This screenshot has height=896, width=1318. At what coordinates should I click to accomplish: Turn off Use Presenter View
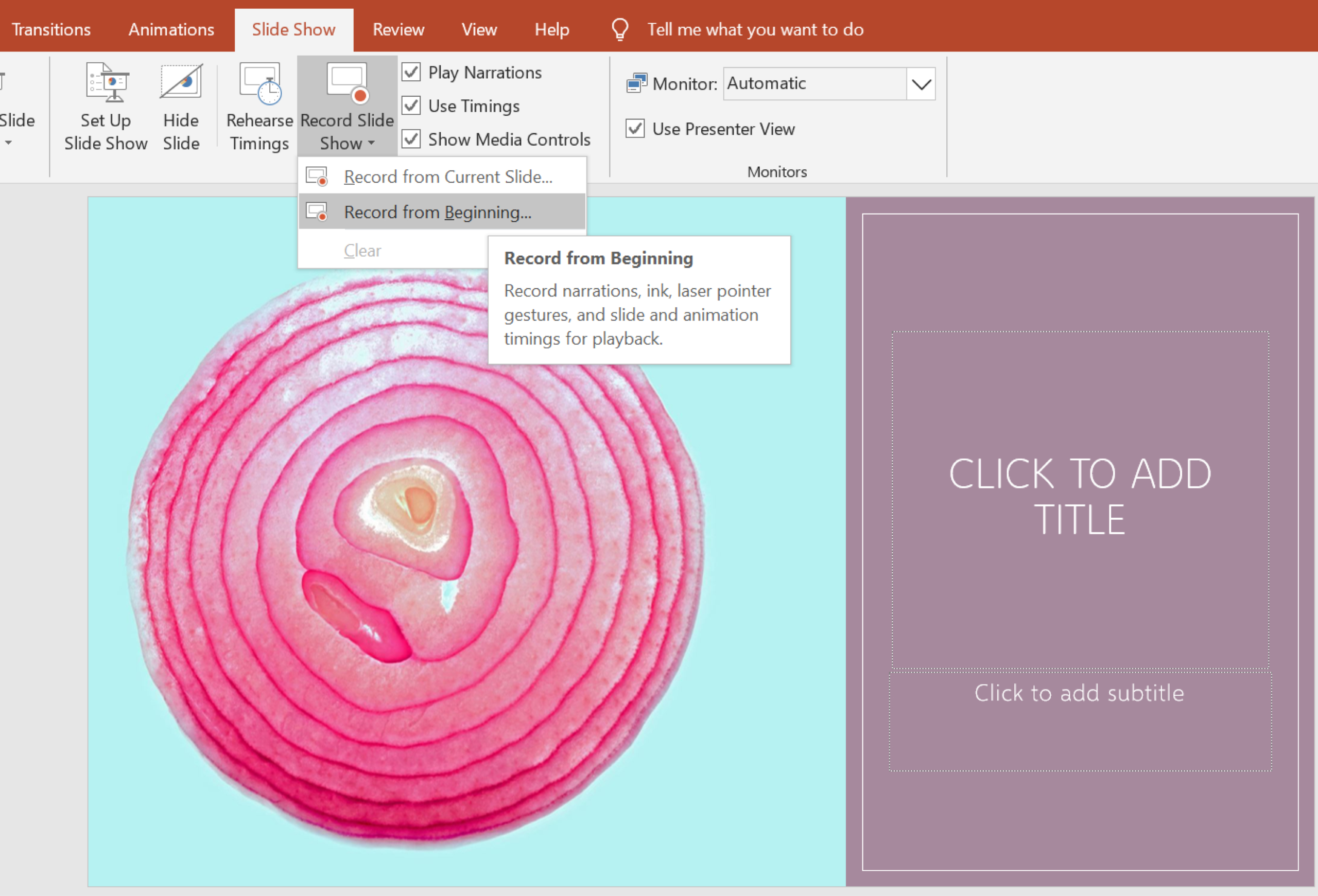635,129
